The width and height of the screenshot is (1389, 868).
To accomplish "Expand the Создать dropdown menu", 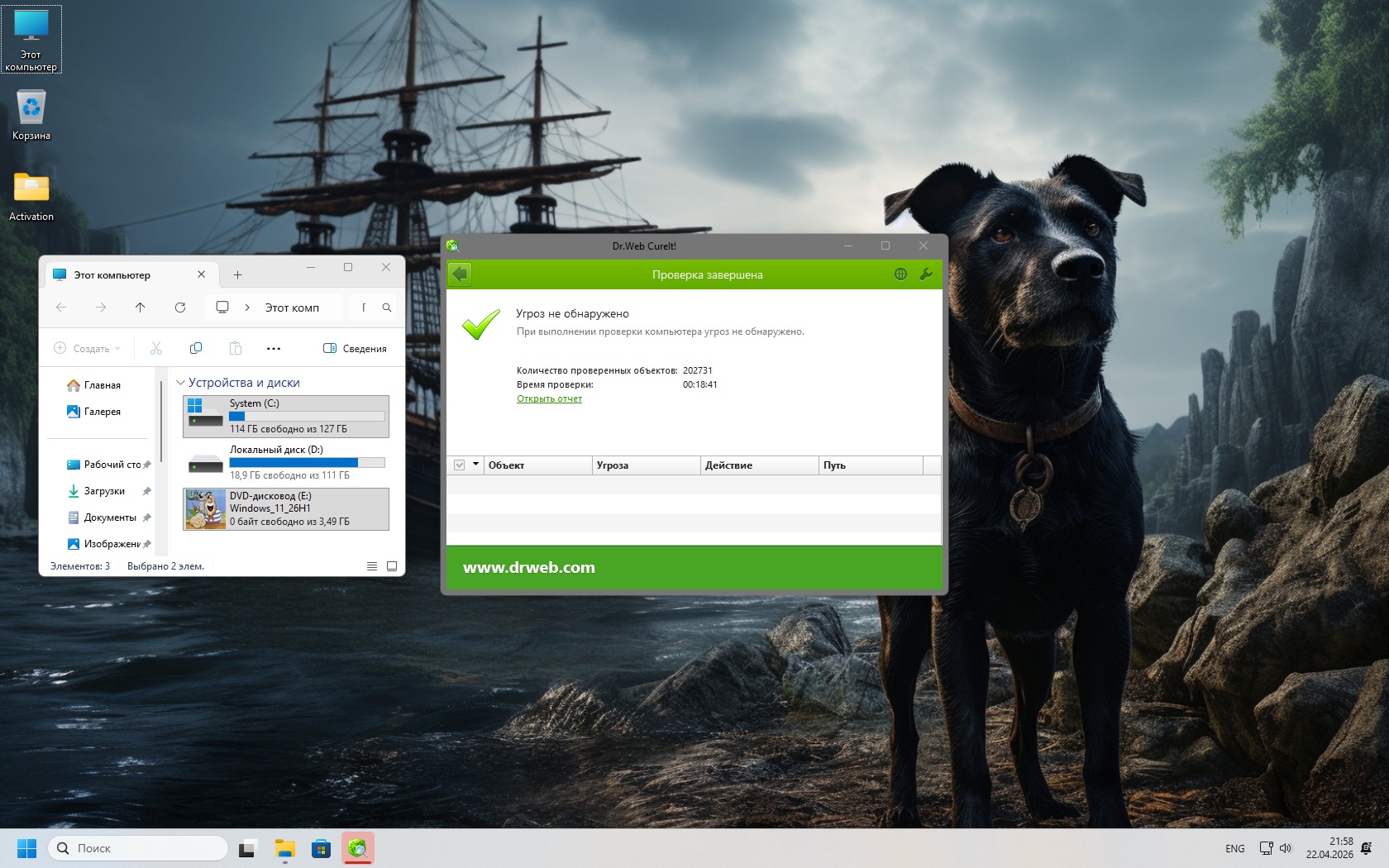I will (x=88, y=348).
